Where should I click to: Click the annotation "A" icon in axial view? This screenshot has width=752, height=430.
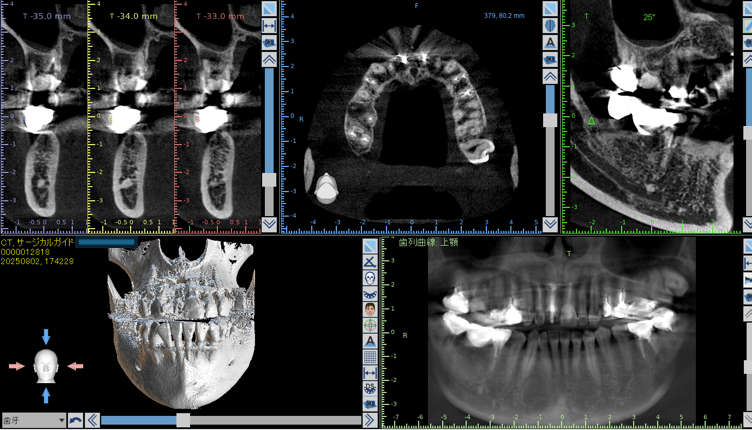click(x=551, y=43)
